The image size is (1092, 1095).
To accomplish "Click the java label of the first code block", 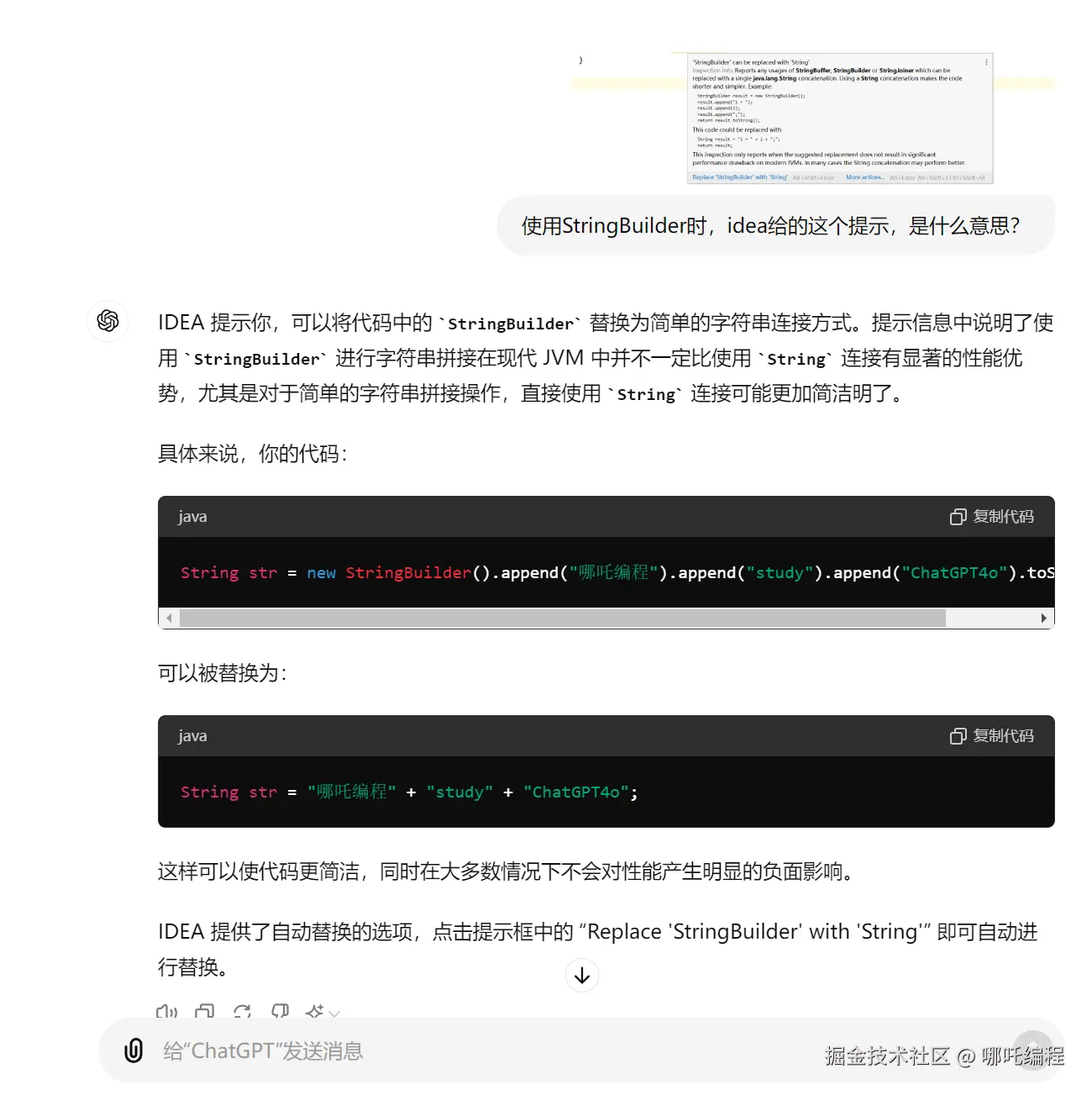I will [192, 517].
